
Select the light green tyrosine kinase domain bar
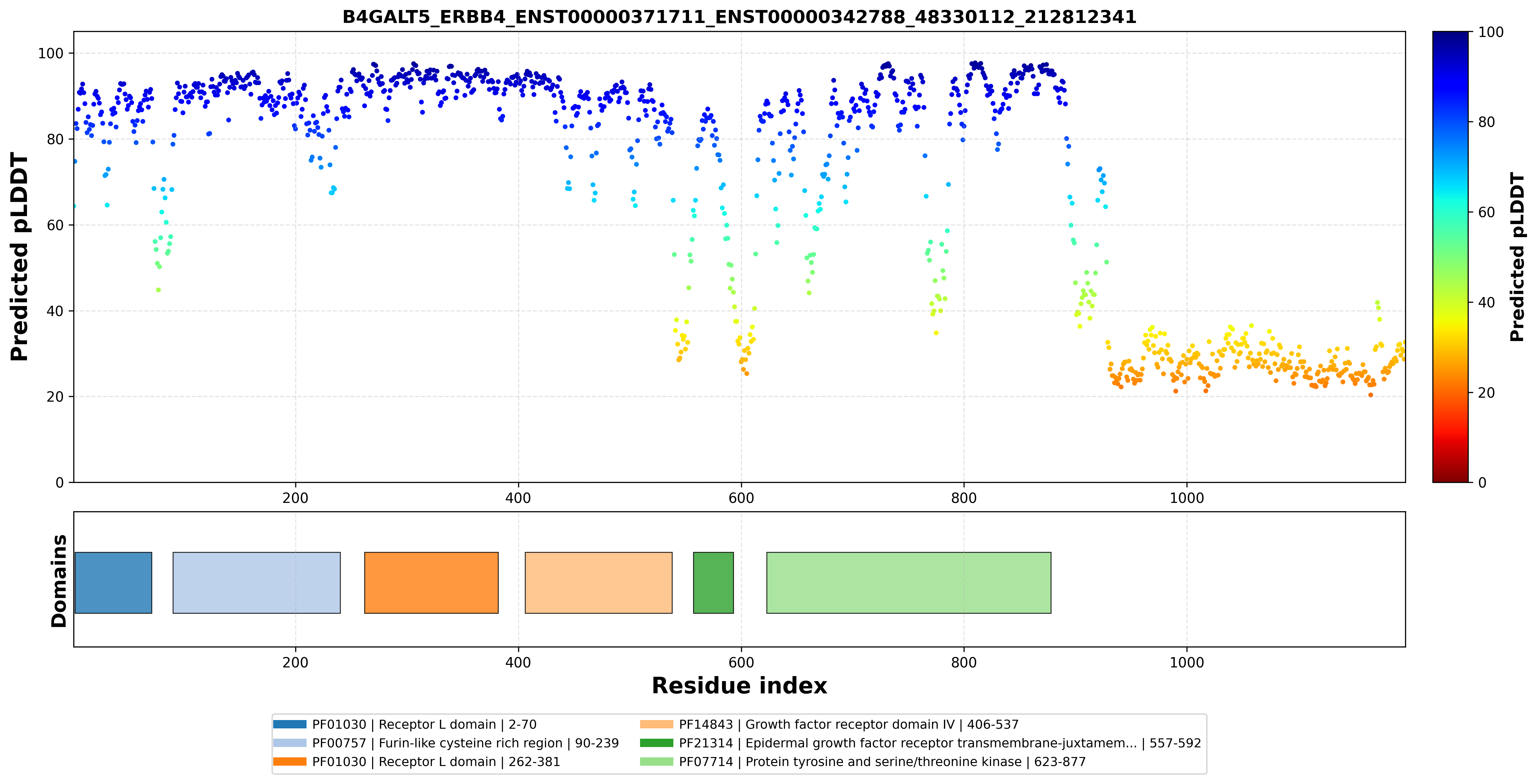pyautogui.click(x=909, y=583)
